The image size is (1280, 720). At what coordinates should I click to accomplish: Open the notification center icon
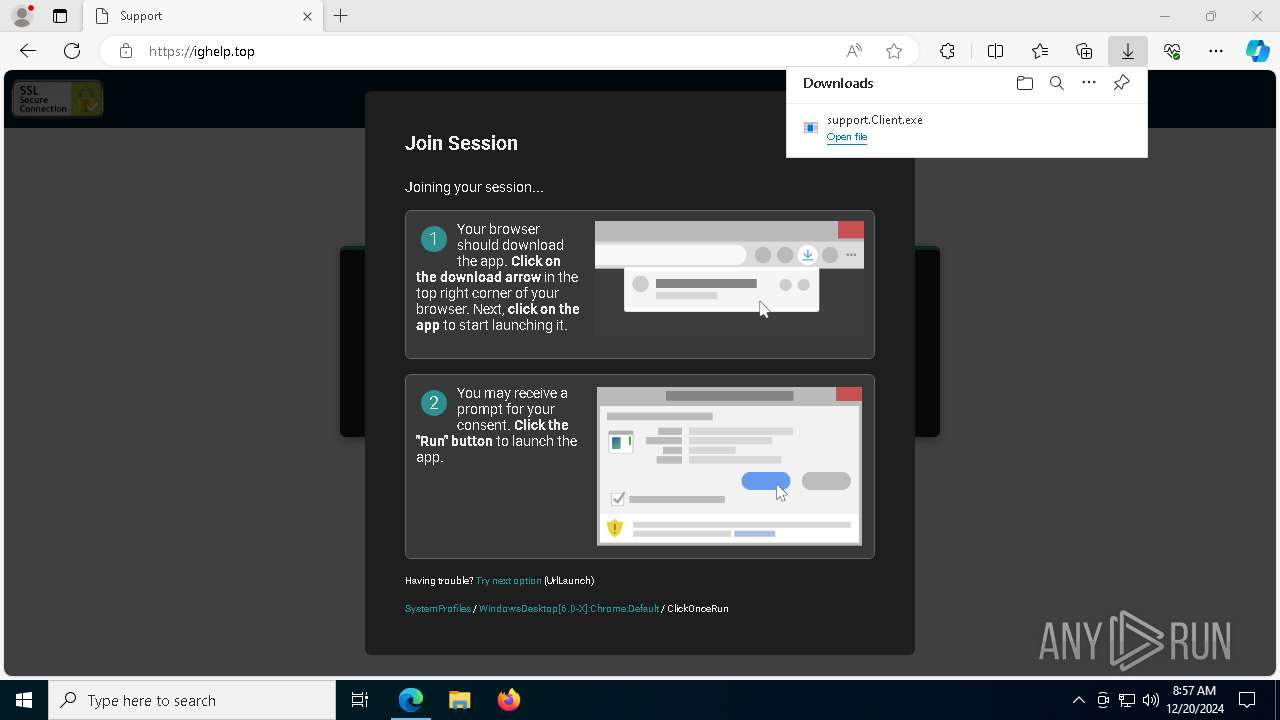[1247, 700]
